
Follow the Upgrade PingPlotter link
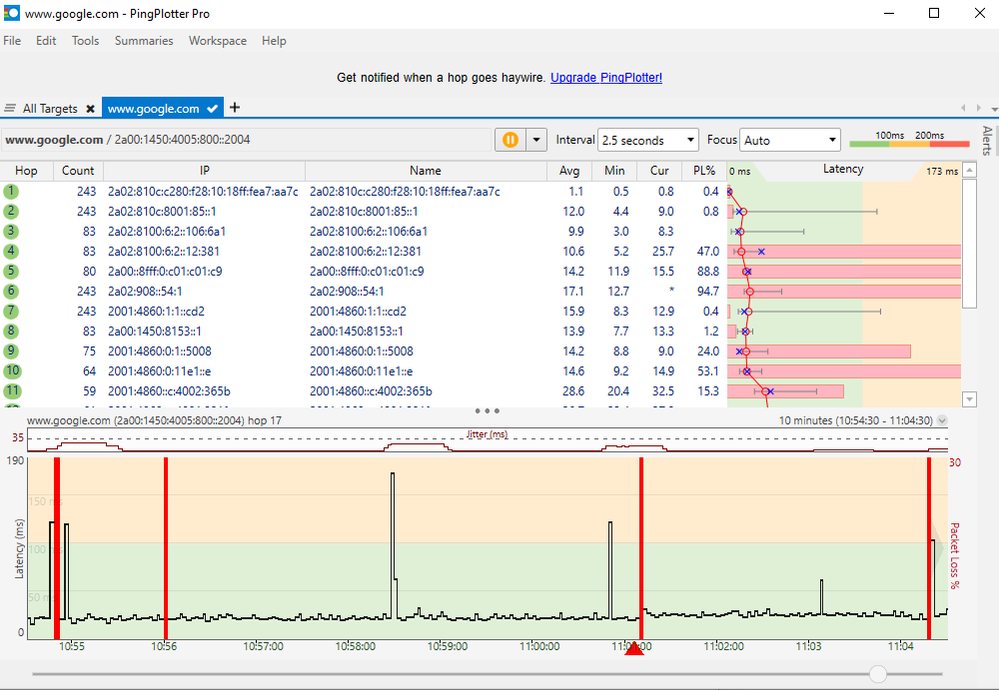[x=607, y=78]
